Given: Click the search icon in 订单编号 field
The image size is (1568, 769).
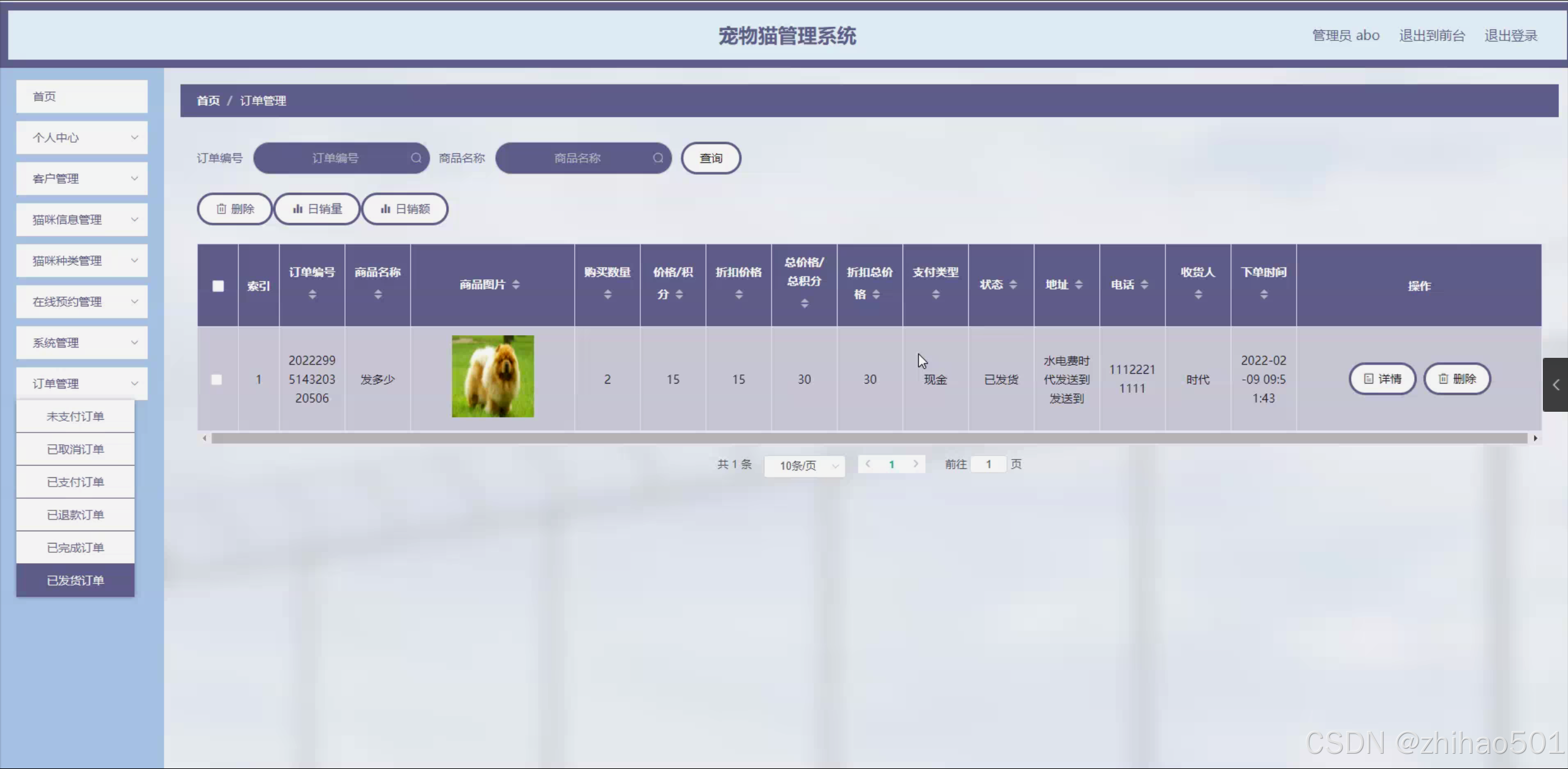Looking at the screenshot, I should 416,158.
